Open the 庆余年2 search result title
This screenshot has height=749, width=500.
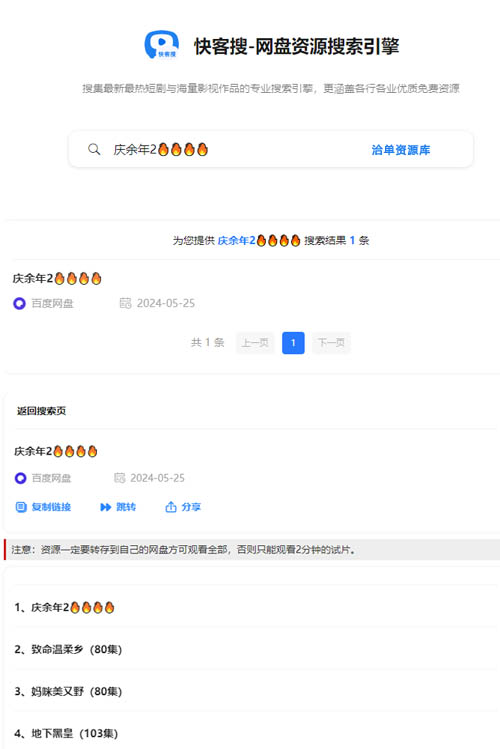click(57, 278)
